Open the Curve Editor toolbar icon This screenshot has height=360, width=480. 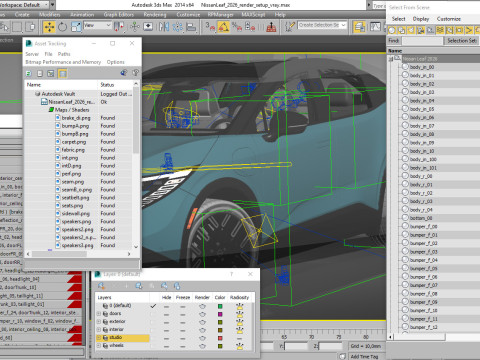[375, 27]
